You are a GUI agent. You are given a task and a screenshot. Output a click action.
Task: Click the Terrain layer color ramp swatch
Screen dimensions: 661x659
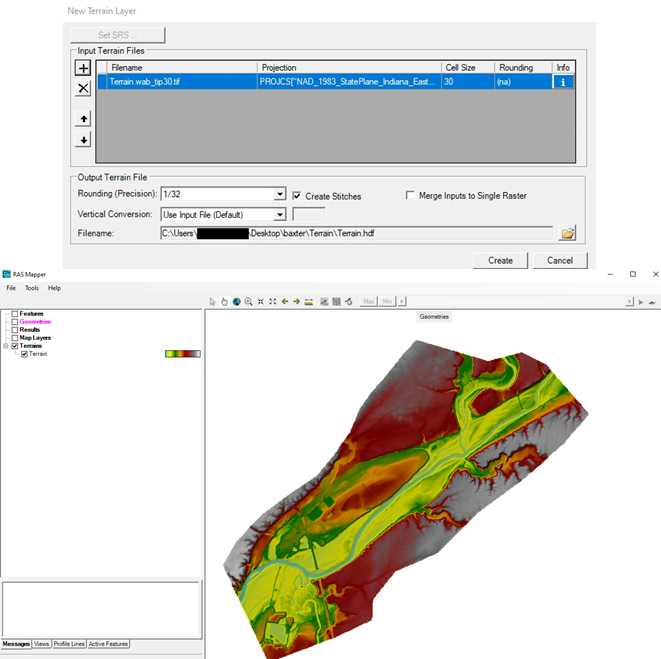183,354
